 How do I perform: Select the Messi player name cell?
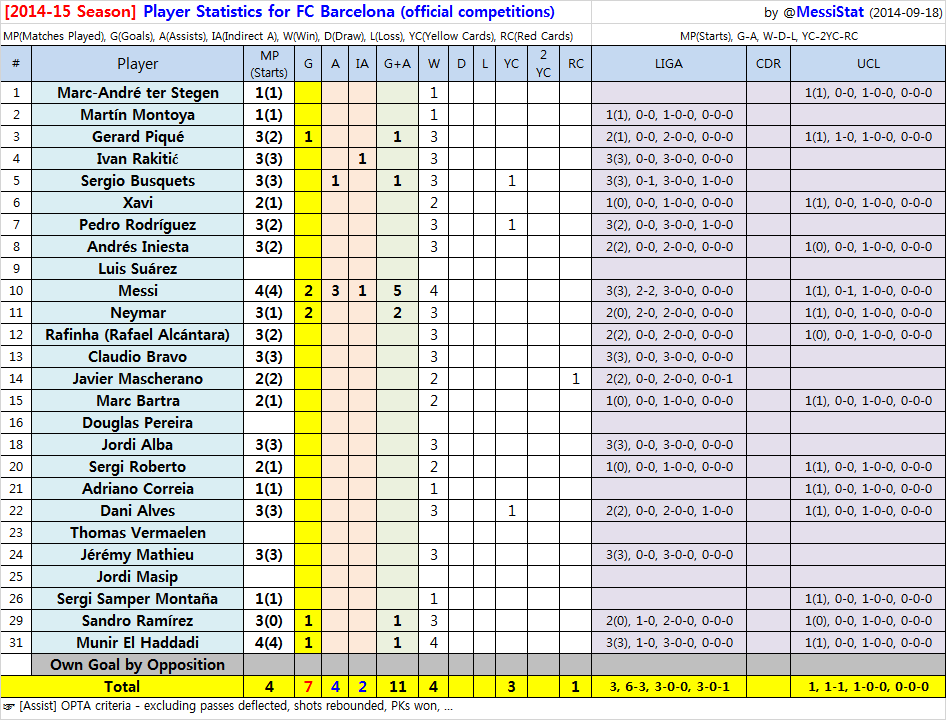(137, 291)
